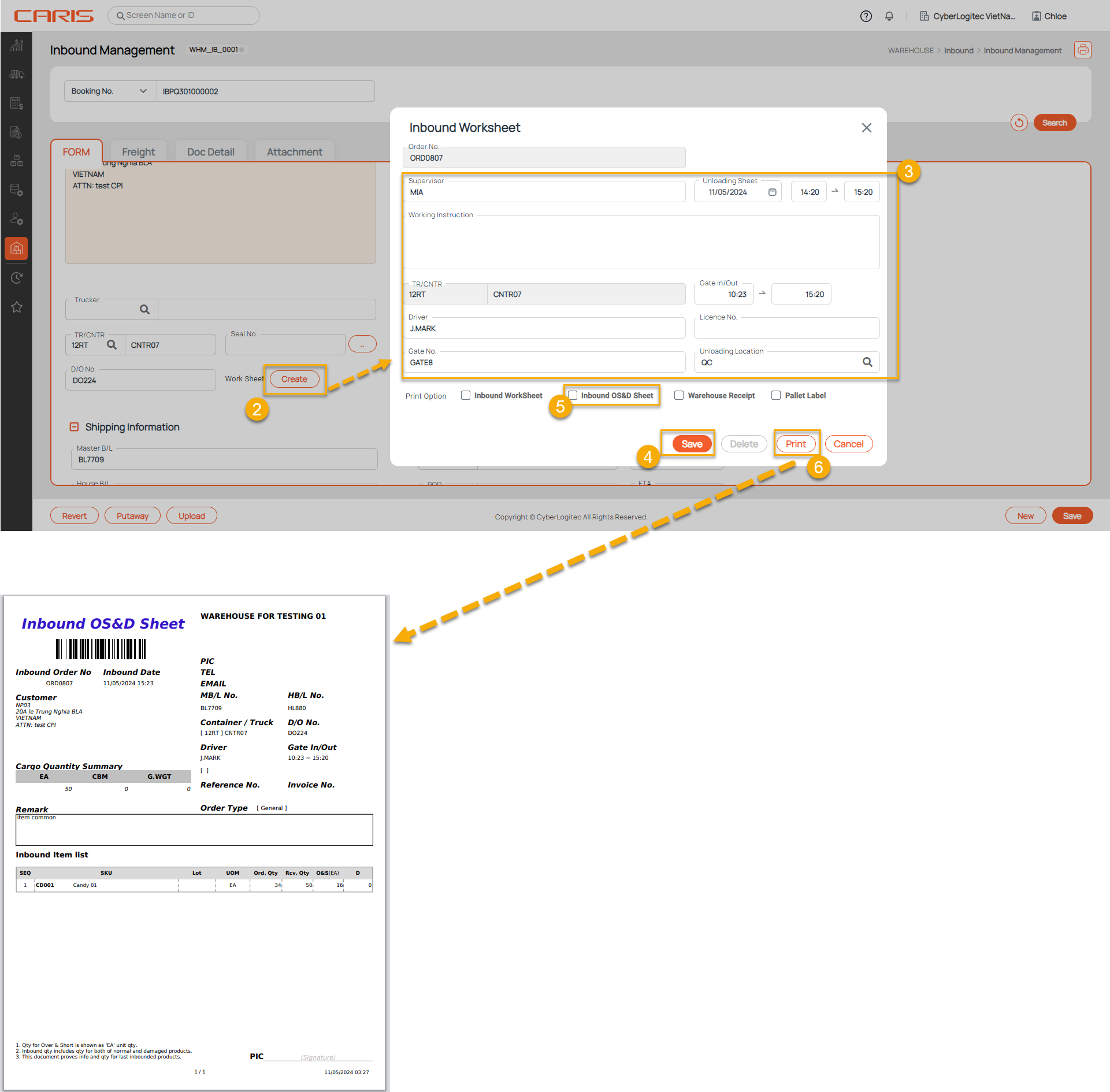The height and width of the screenshot is (1092, 1110).
Task: Click the printer icon near breadcrumb
Action: pos(1082,50)
